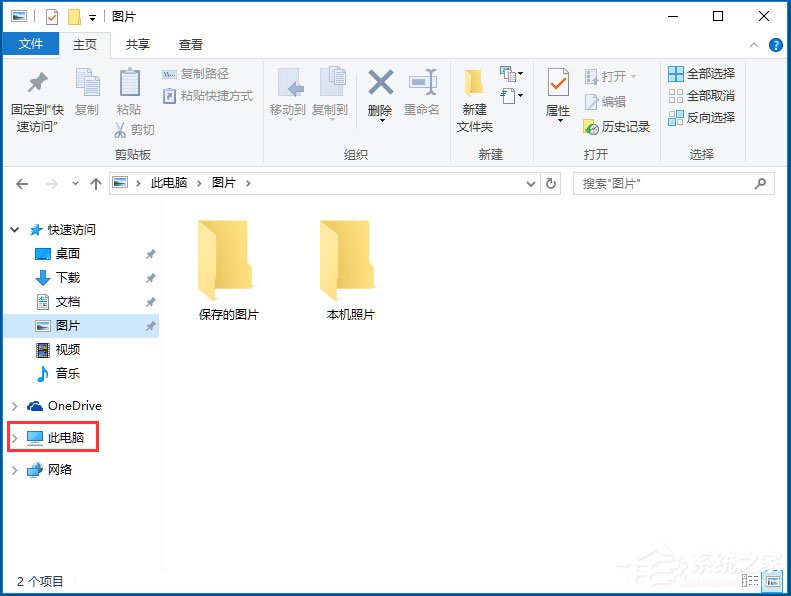
Task: Pin folder to Quick access (固定到"快速访问")
Action: (37, 102)
